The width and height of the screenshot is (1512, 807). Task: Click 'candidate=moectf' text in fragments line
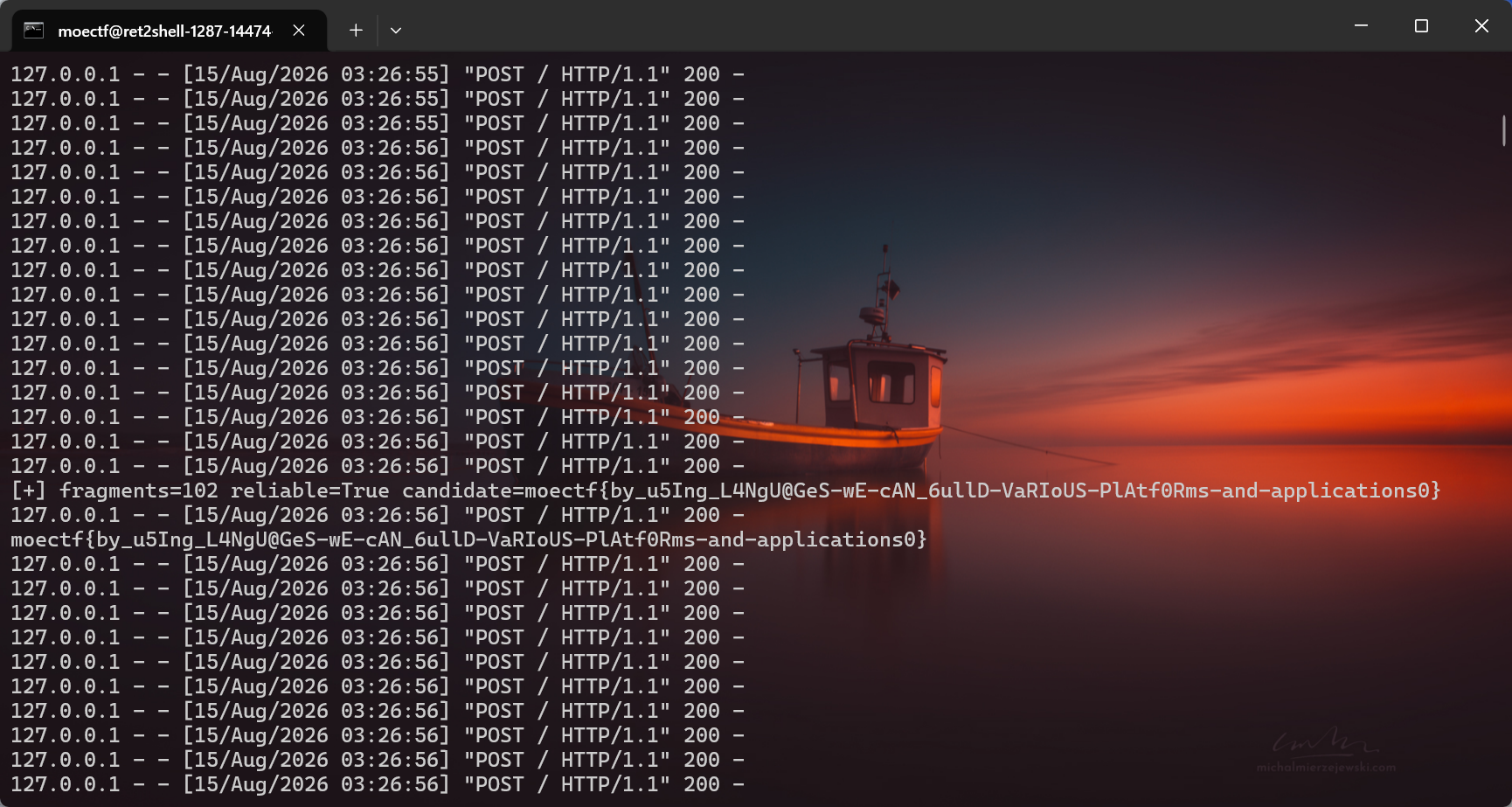(x=500, y=490)
